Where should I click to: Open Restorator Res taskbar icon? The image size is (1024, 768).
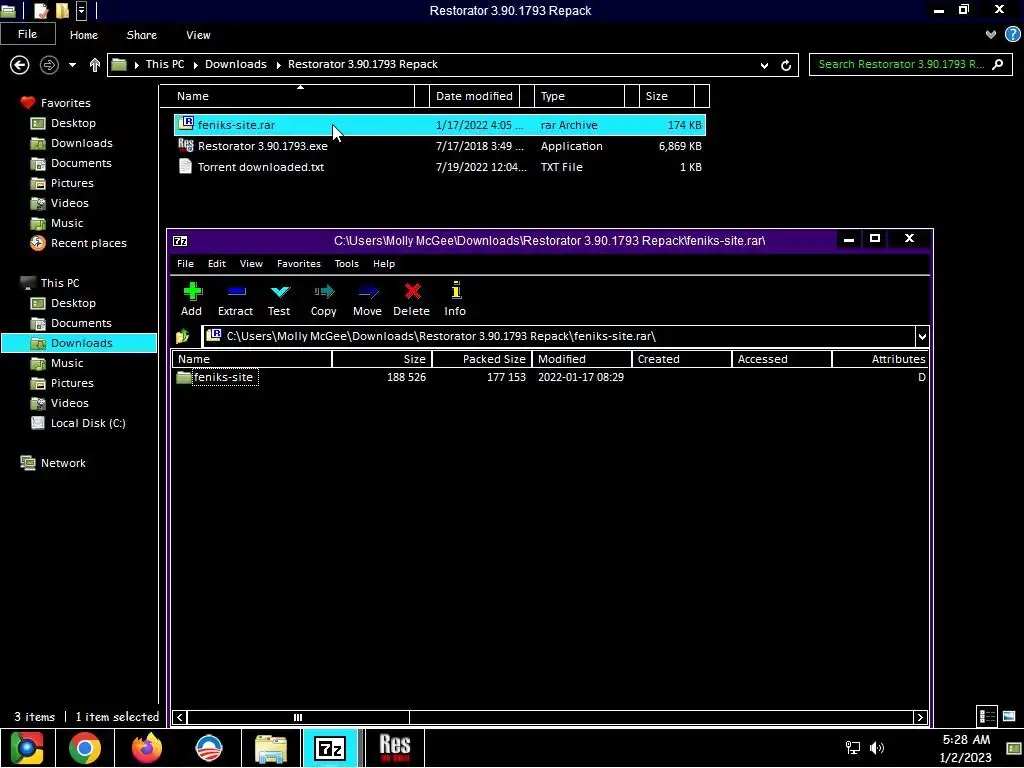[394, 748]
